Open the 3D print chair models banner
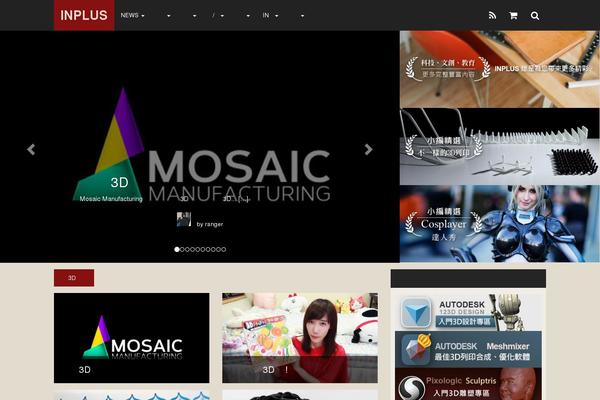The width and height of the screenshot is (600, 400). point(500,147)
